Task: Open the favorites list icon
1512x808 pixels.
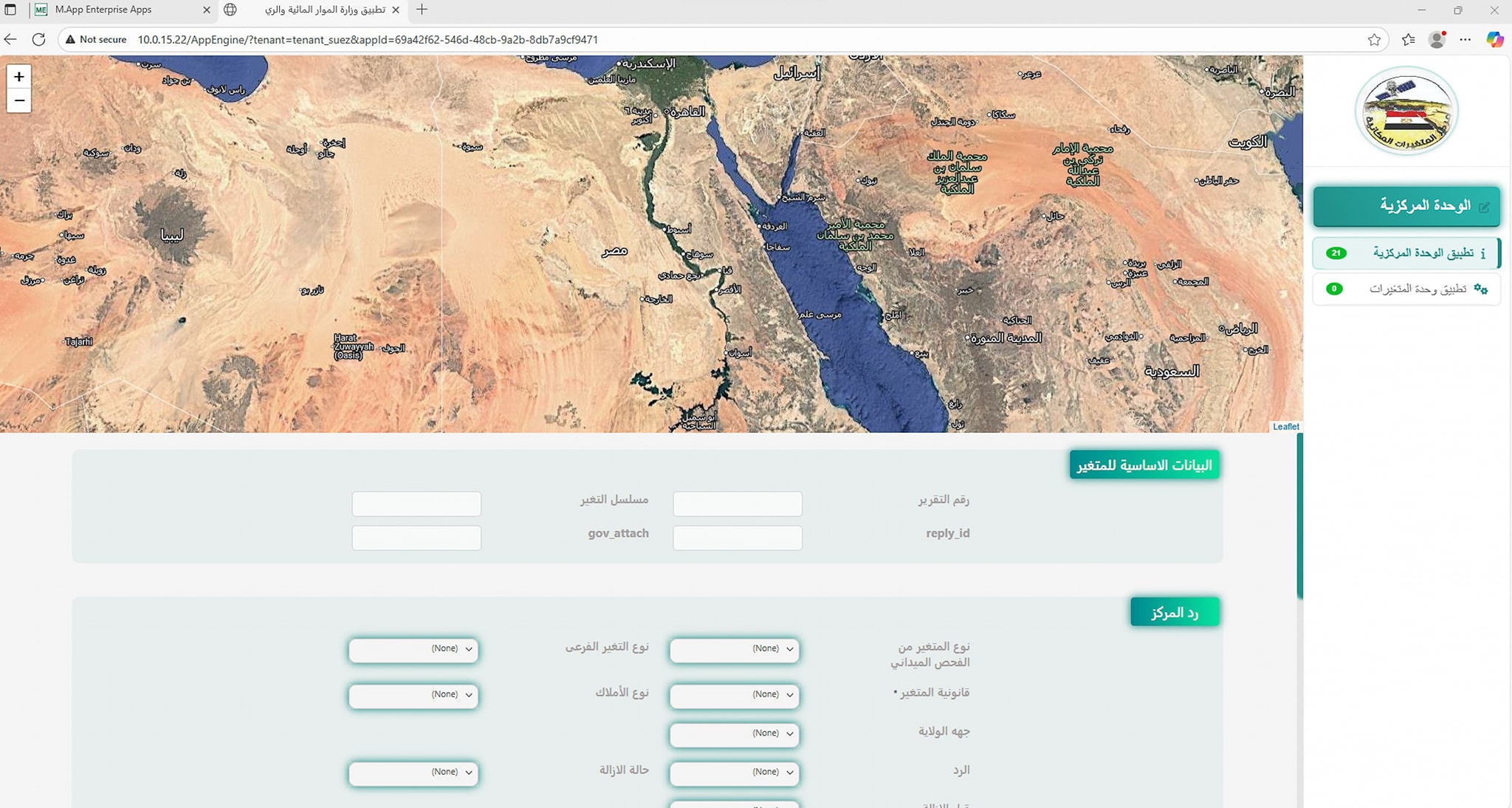Action: click(x=1409, y=40)
